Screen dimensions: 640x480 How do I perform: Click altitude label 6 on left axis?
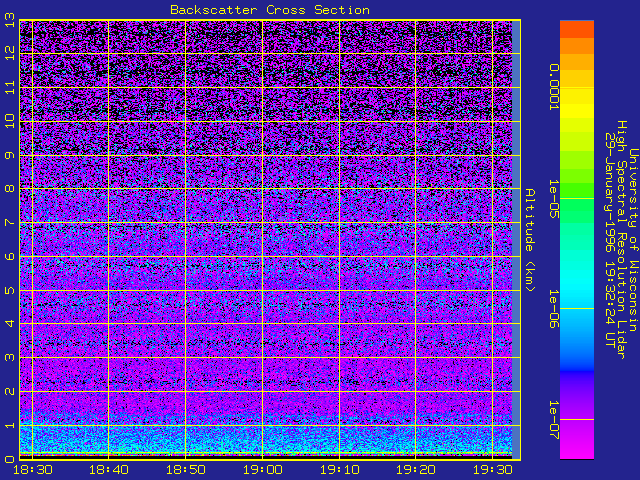(10, 256)
